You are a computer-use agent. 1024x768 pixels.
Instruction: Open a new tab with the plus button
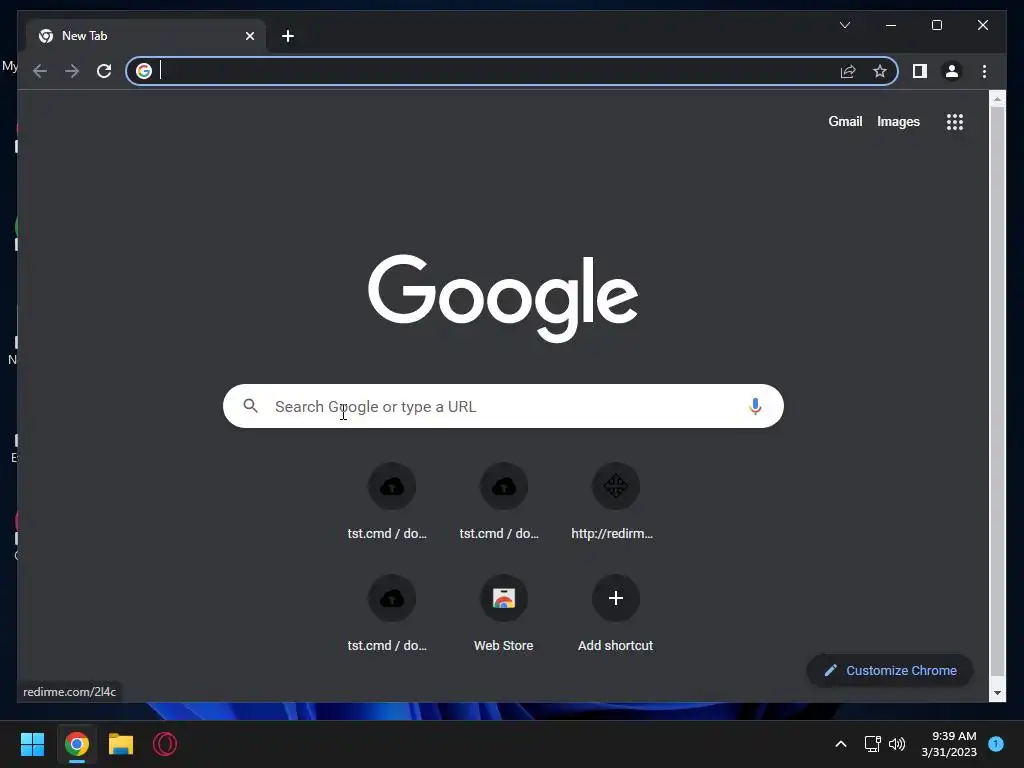[288, 36]
